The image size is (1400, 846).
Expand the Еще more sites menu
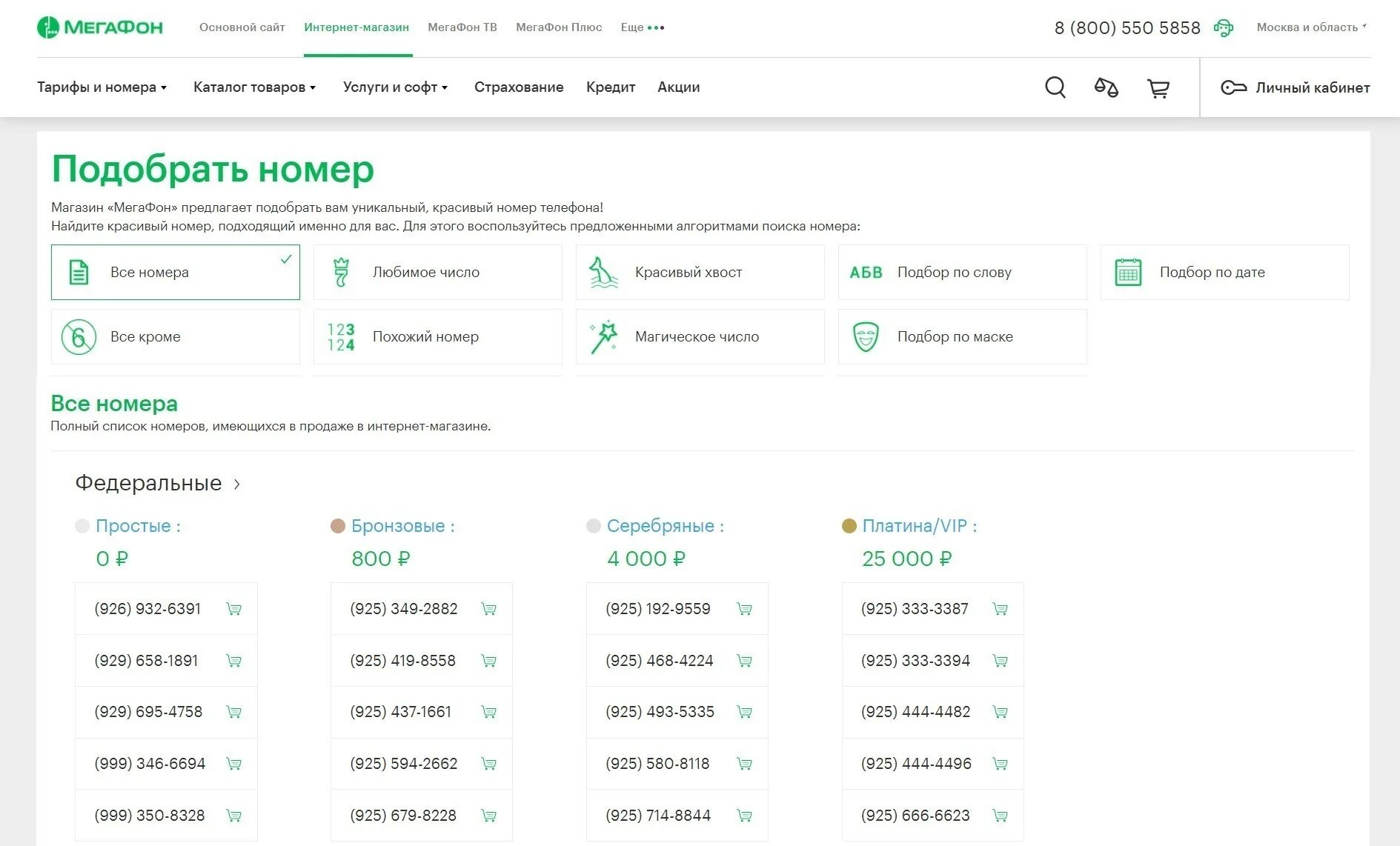(643, 27)
